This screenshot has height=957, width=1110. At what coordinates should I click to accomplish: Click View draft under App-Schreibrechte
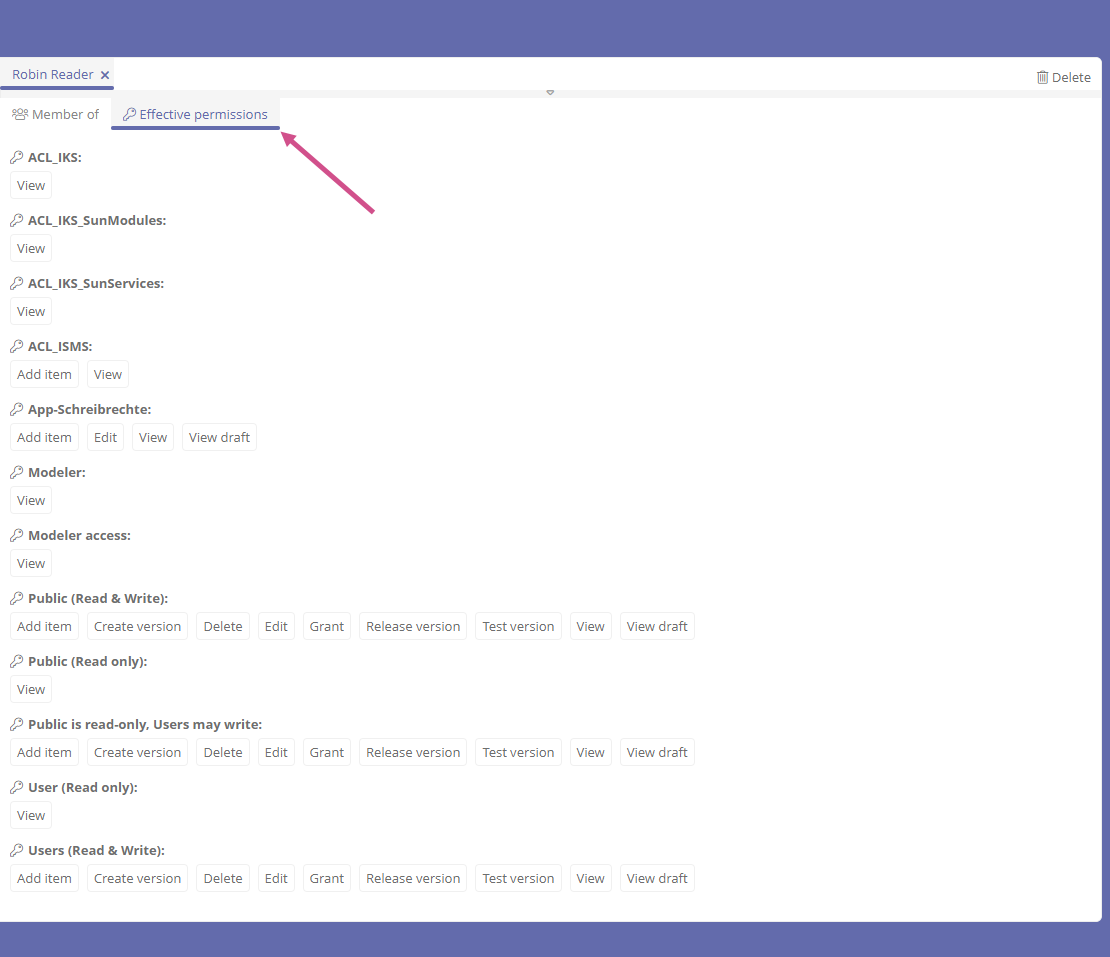point(219,437)
